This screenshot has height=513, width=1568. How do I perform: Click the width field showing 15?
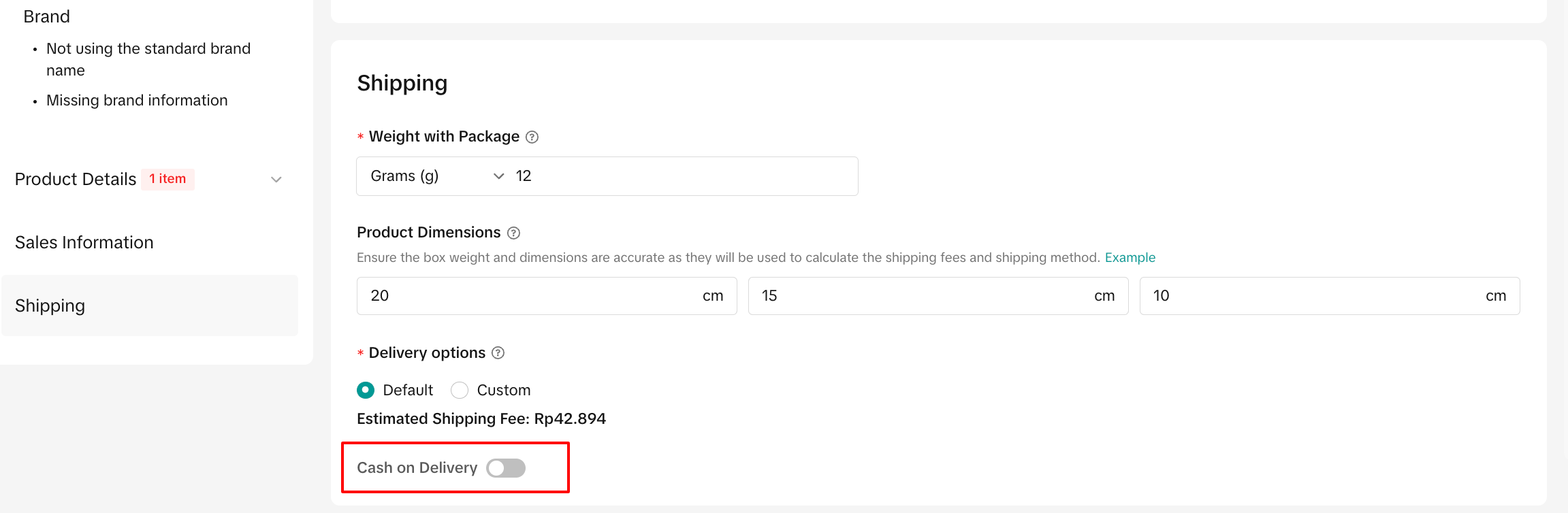coord(923,296)
